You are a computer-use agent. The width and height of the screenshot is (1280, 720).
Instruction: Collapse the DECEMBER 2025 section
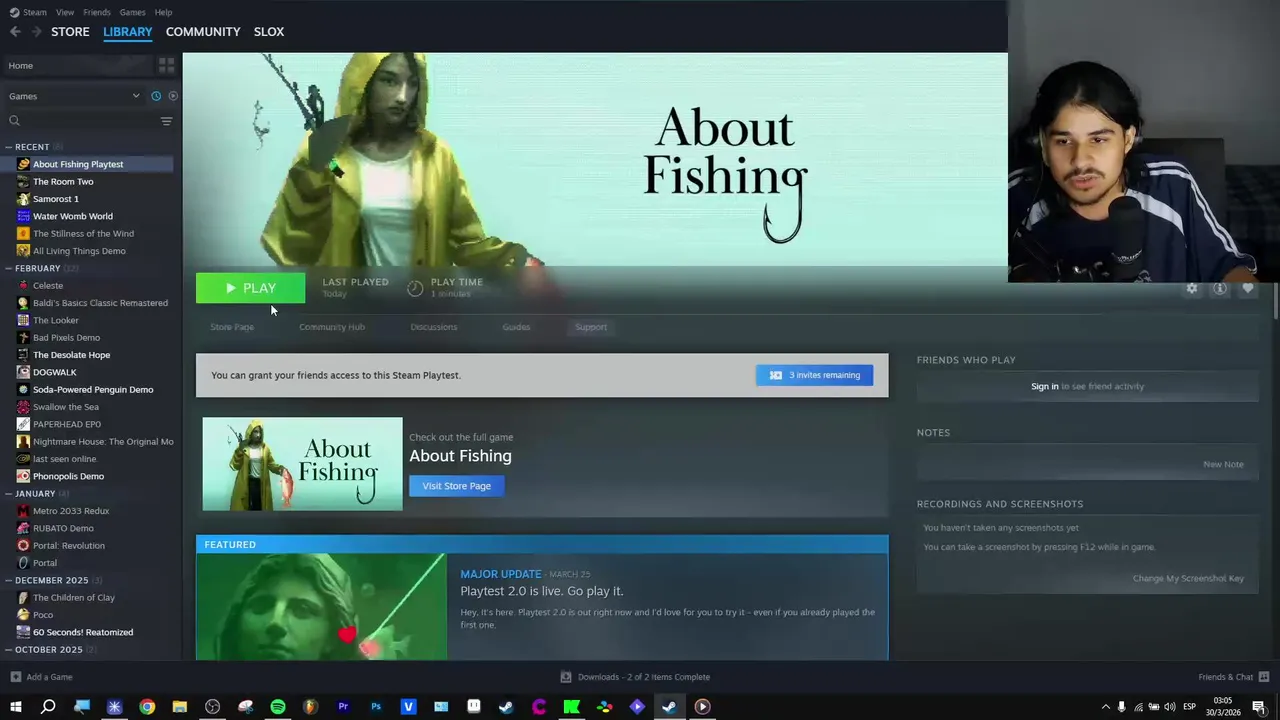8,580
